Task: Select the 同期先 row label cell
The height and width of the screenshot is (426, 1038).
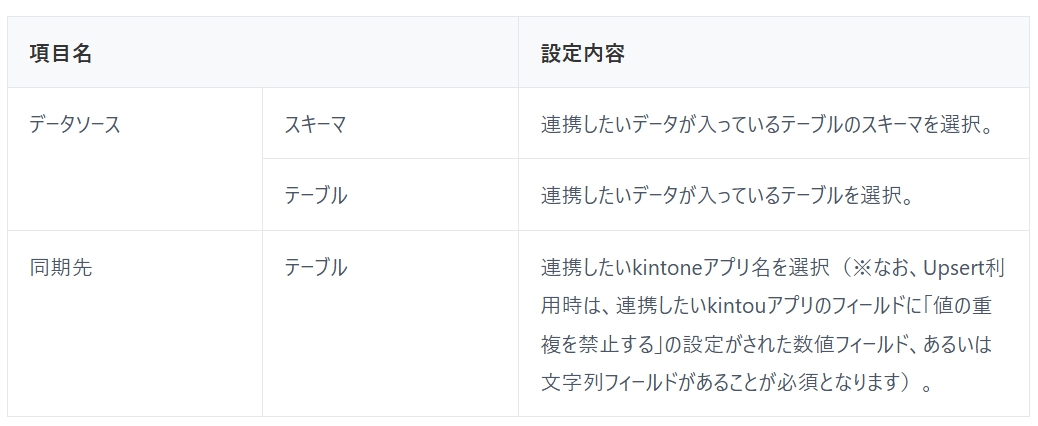Action: point(61,268)
